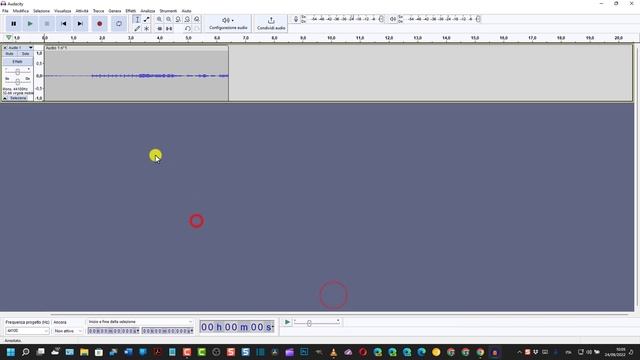Select the Envelope tool
Viewport: 640px width, 360px height.
coord(147,19)
